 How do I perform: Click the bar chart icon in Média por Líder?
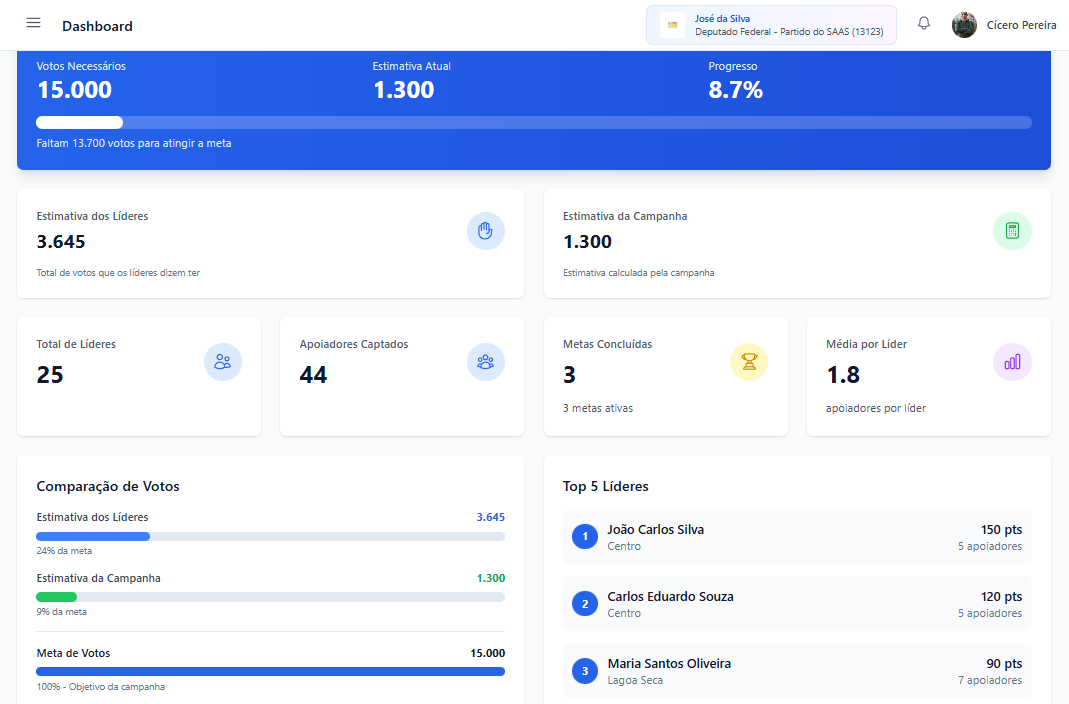click(x=1012, y=362)
